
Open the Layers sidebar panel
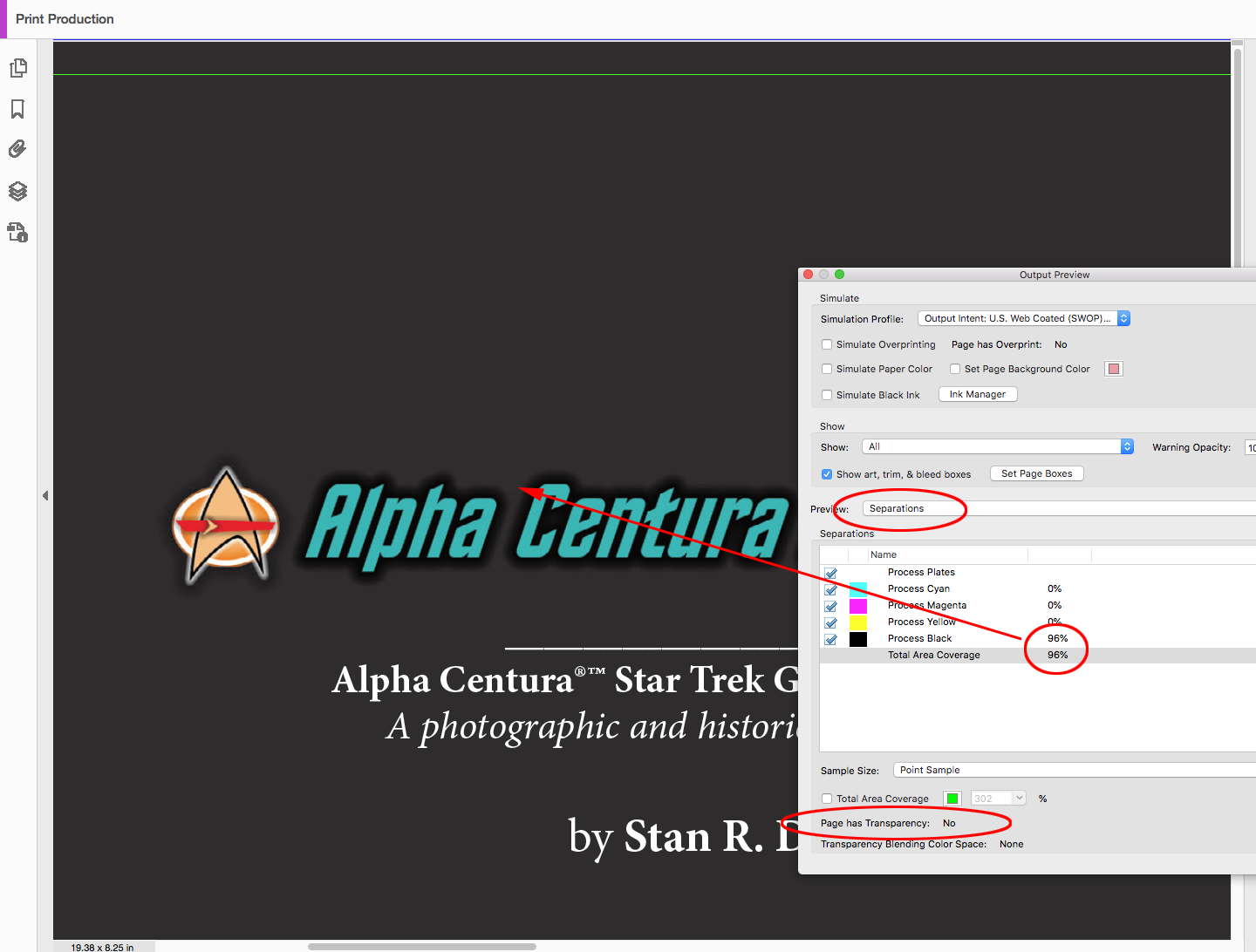[x=17, y=191]
